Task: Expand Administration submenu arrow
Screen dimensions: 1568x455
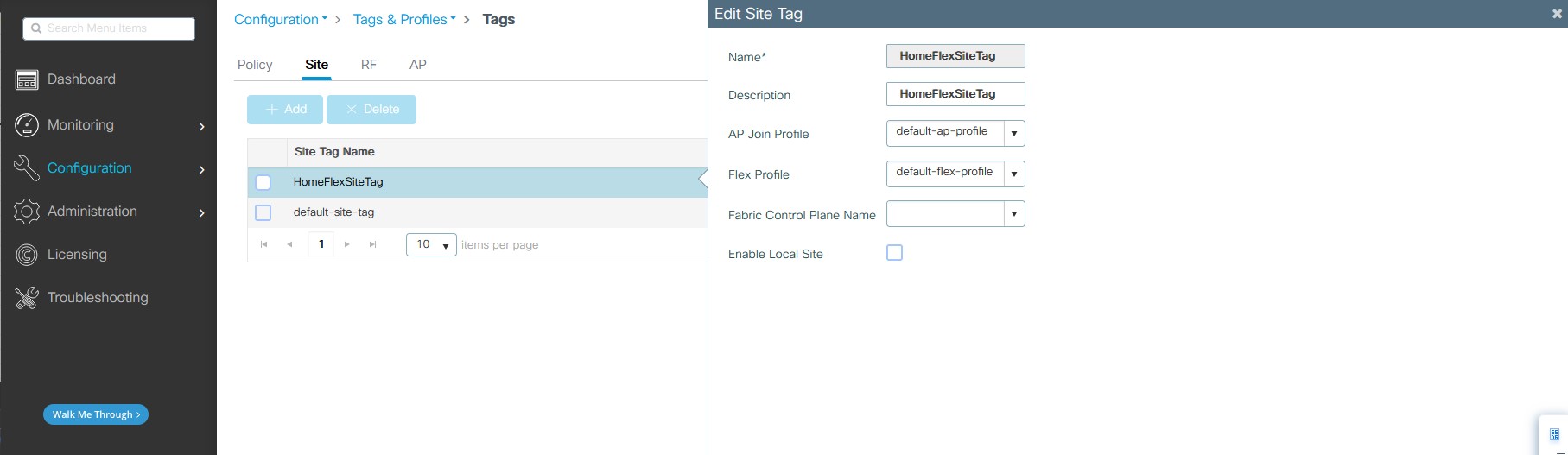Action: click(202, 213)
